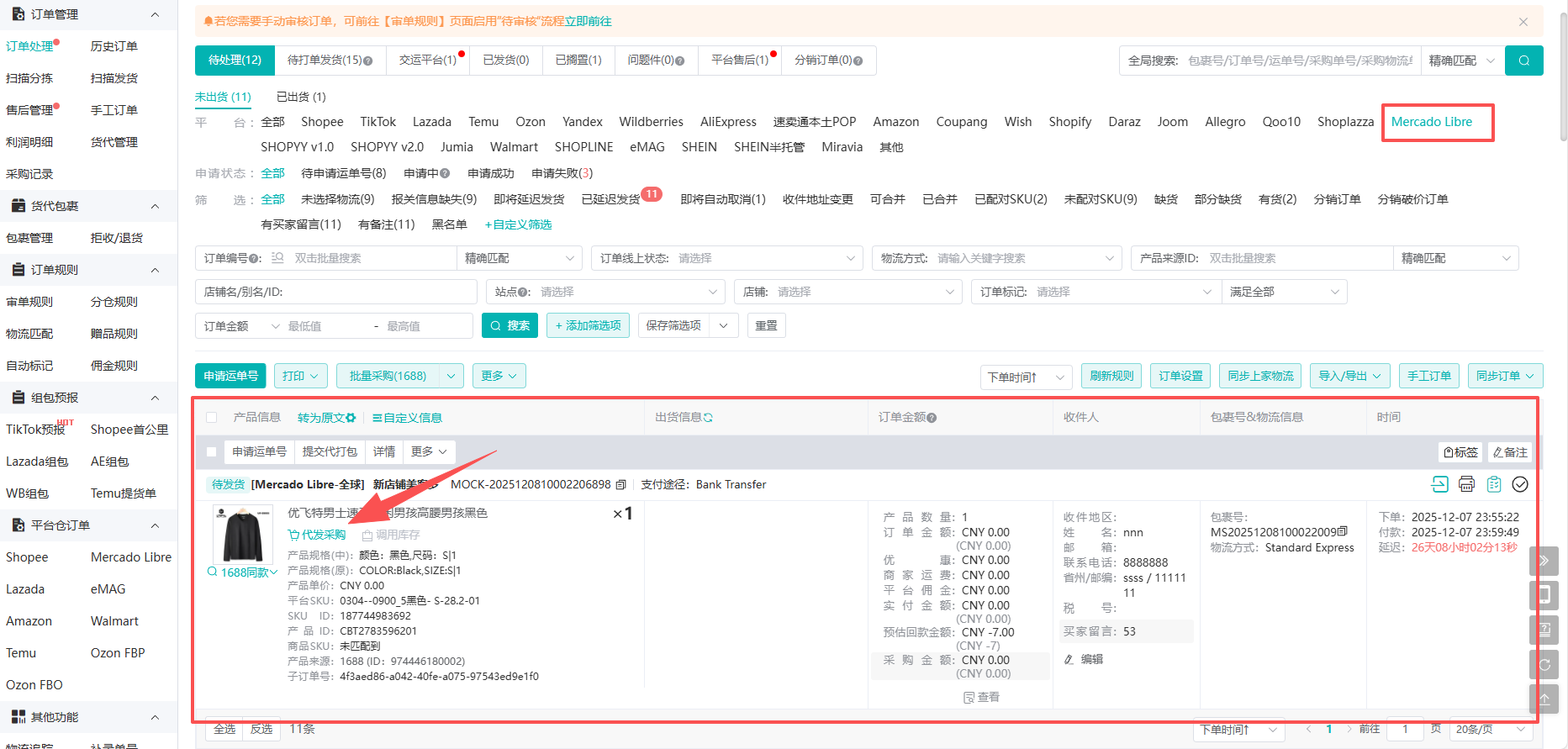Close the orange notice banner
The width and height of the screenshot is (1568, 749).
[1523, 22]
